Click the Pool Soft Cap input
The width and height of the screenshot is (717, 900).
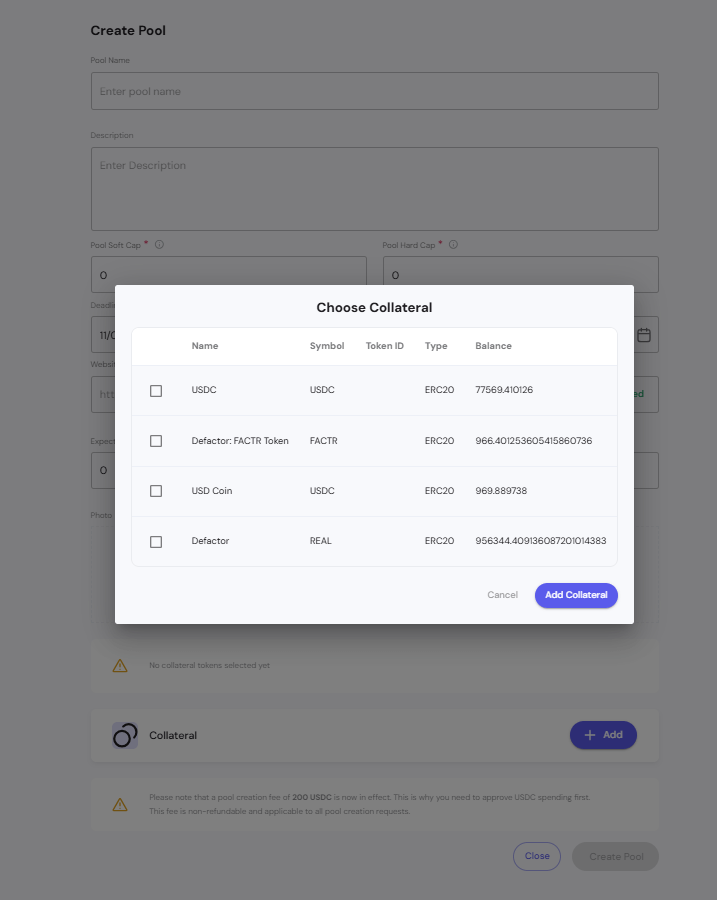click(x=228, y=274)
